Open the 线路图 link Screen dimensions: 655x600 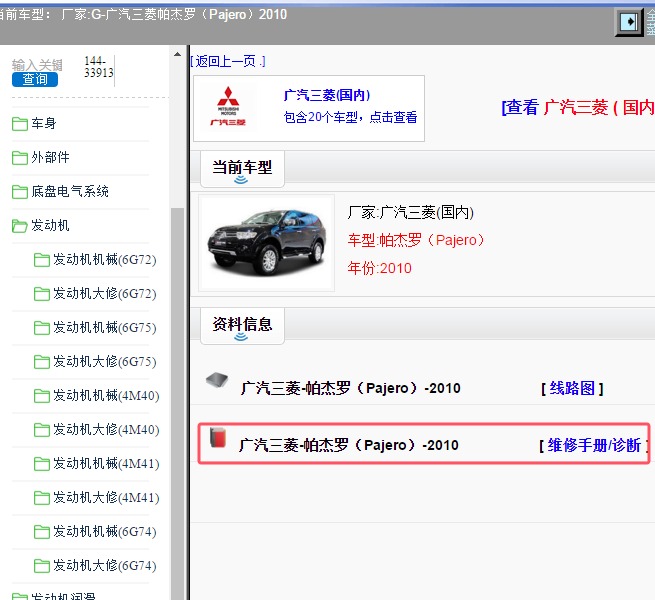(x=572, y=389)
